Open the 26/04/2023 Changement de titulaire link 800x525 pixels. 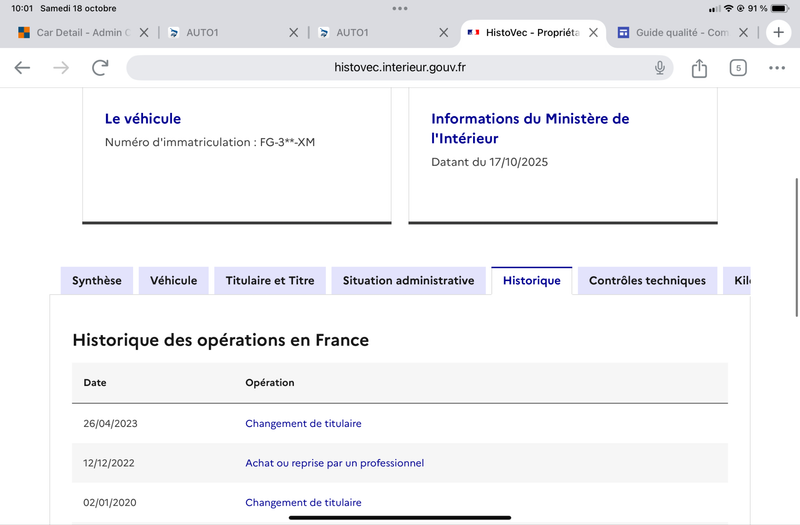point(303,423)
